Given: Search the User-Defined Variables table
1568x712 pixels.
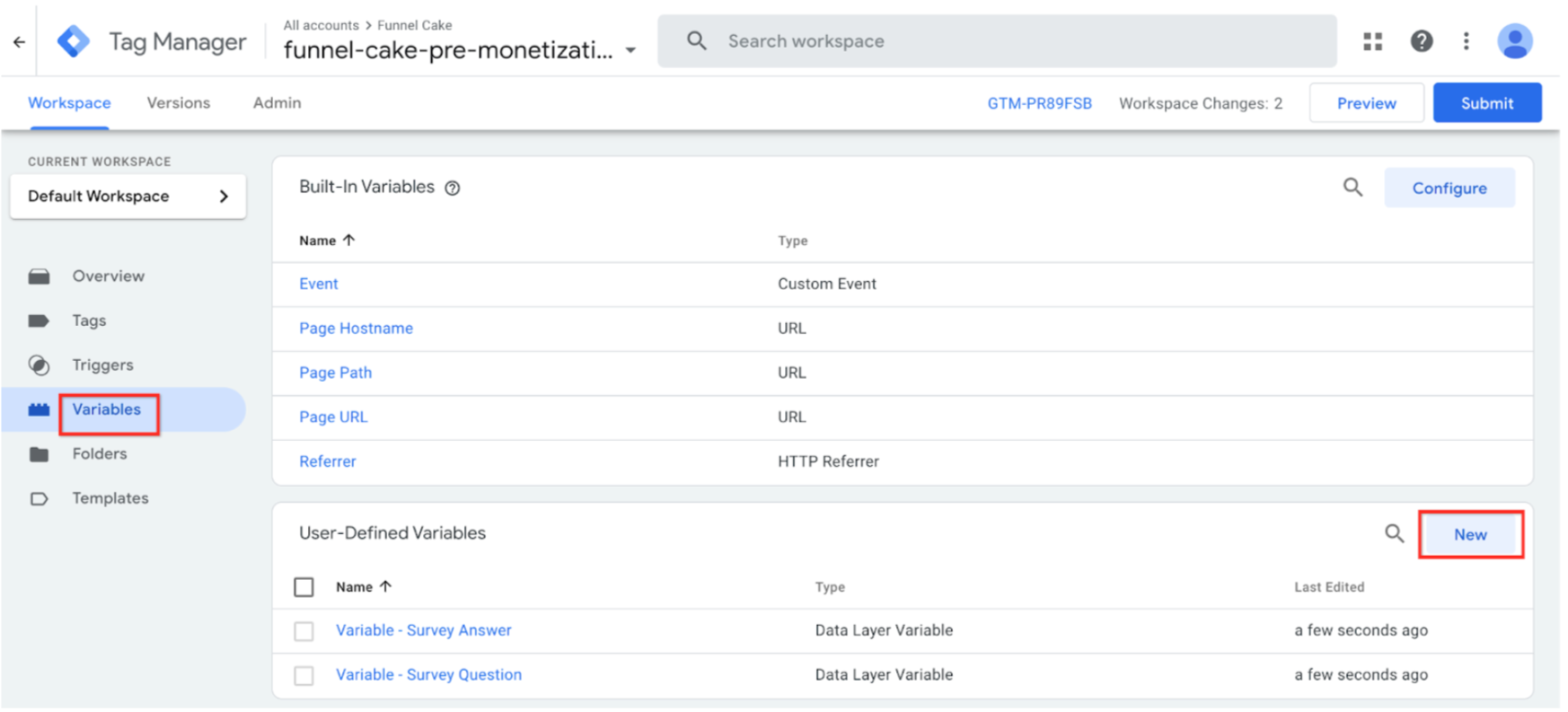Looking at the screenshot, I should [1394, 534].
